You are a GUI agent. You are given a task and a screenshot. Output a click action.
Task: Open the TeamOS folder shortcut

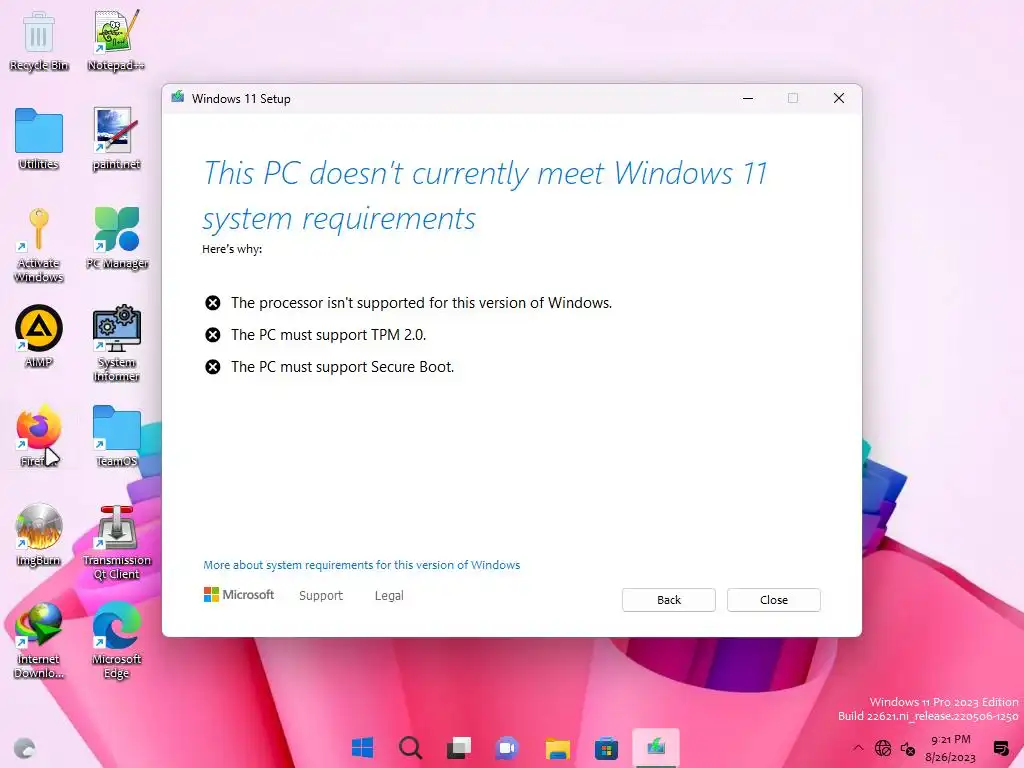[x=116, y=436]
